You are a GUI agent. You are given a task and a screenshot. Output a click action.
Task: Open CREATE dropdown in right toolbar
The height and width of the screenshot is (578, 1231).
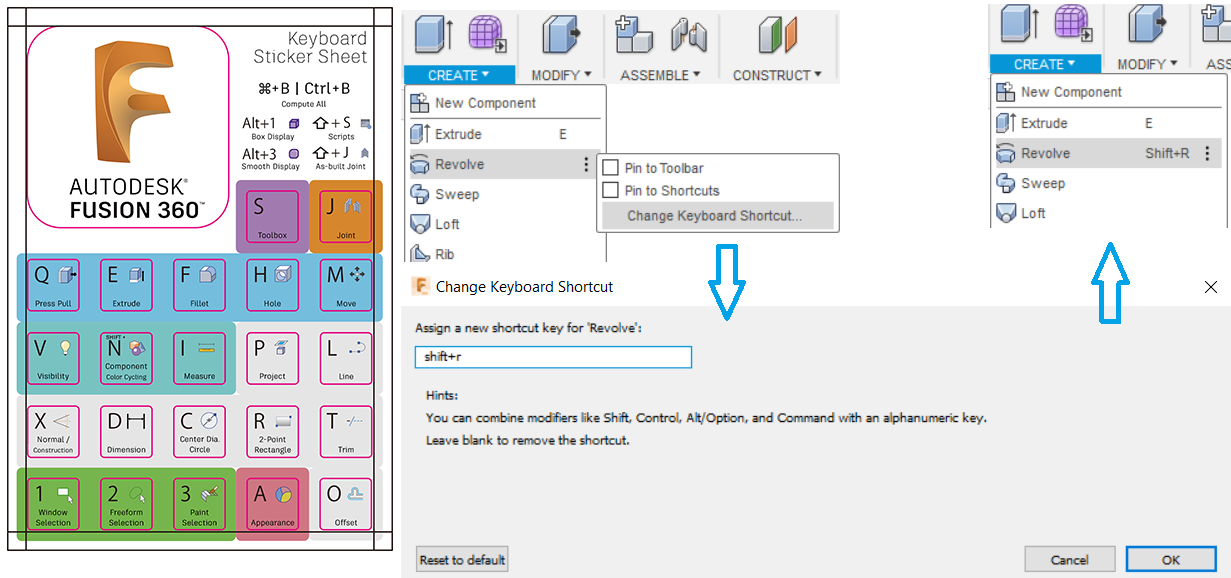1045,64
